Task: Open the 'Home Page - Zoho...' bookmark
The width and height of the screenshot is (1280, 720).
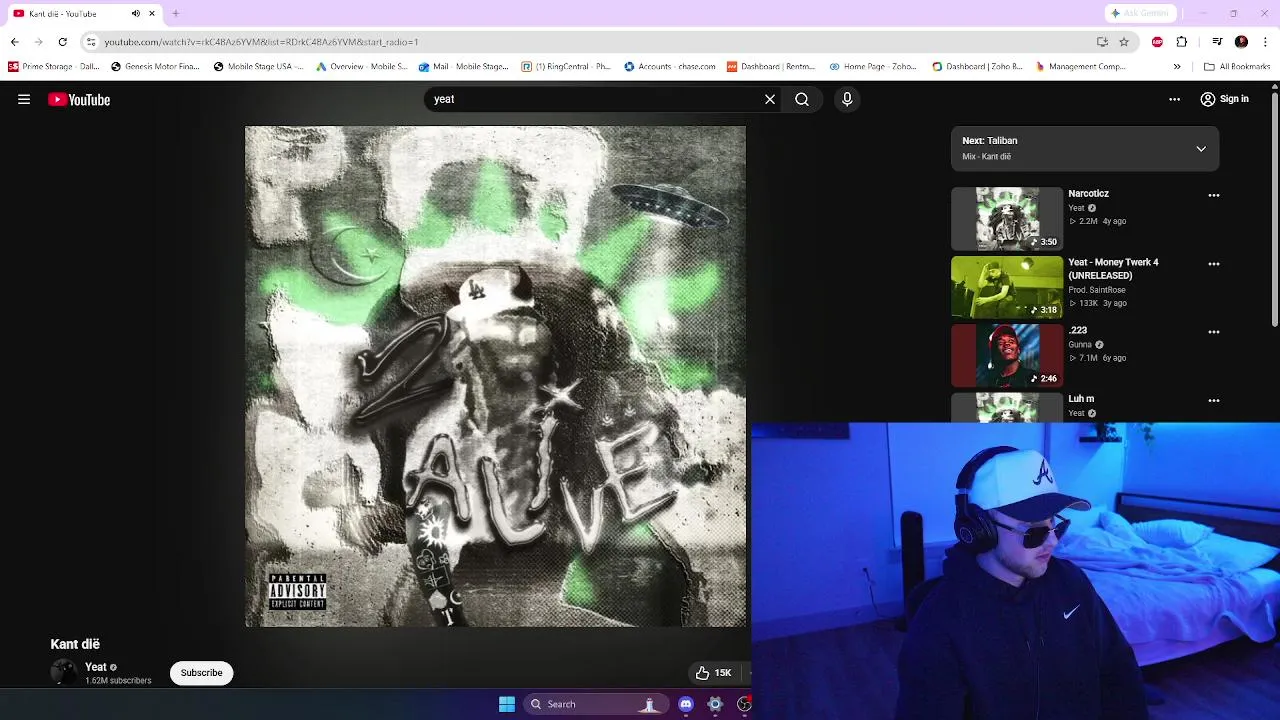Action: click(873, 67)
